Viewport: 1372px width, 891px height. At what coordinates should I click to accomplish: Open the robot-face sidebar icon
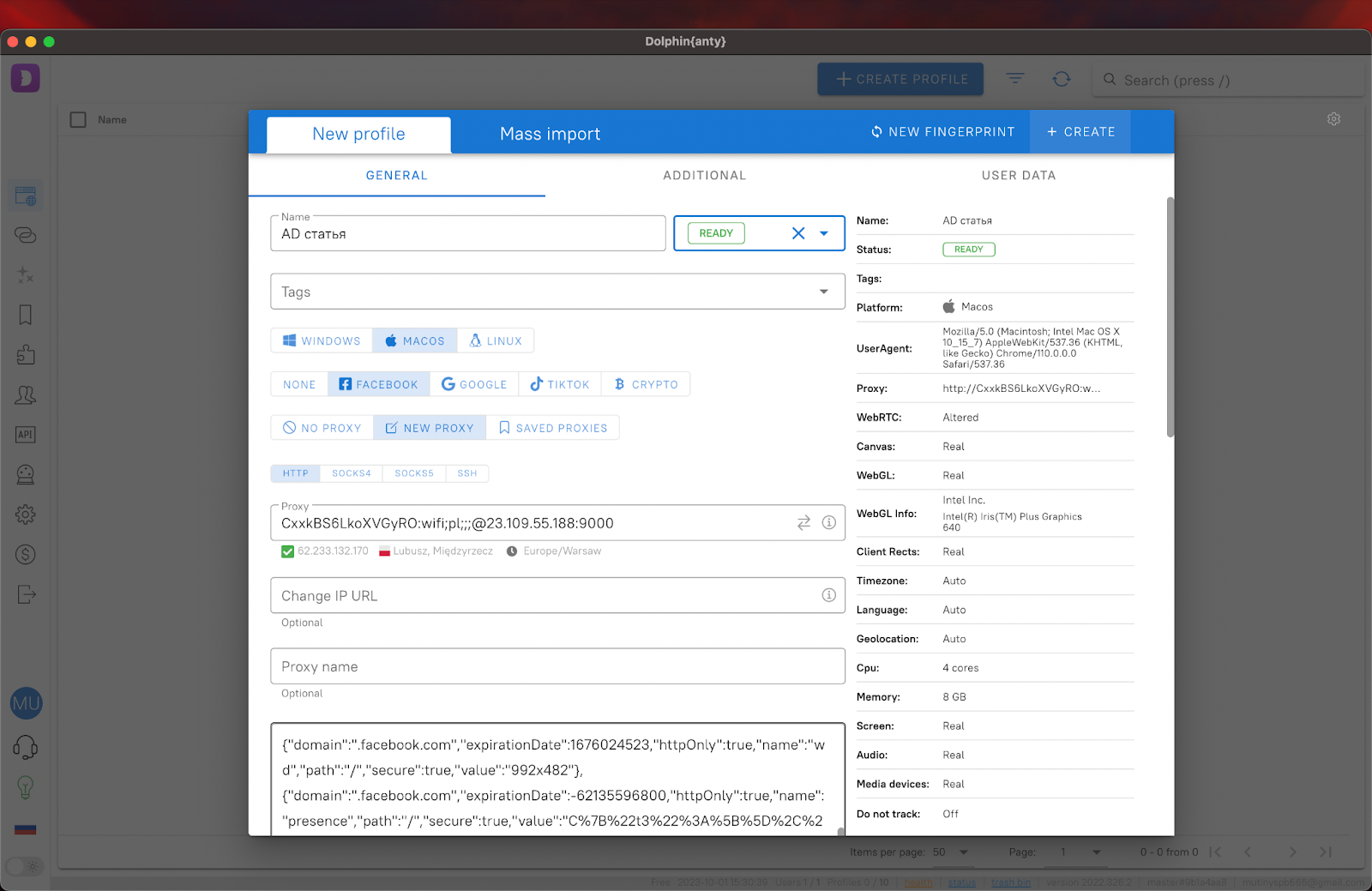coord(26,474)
